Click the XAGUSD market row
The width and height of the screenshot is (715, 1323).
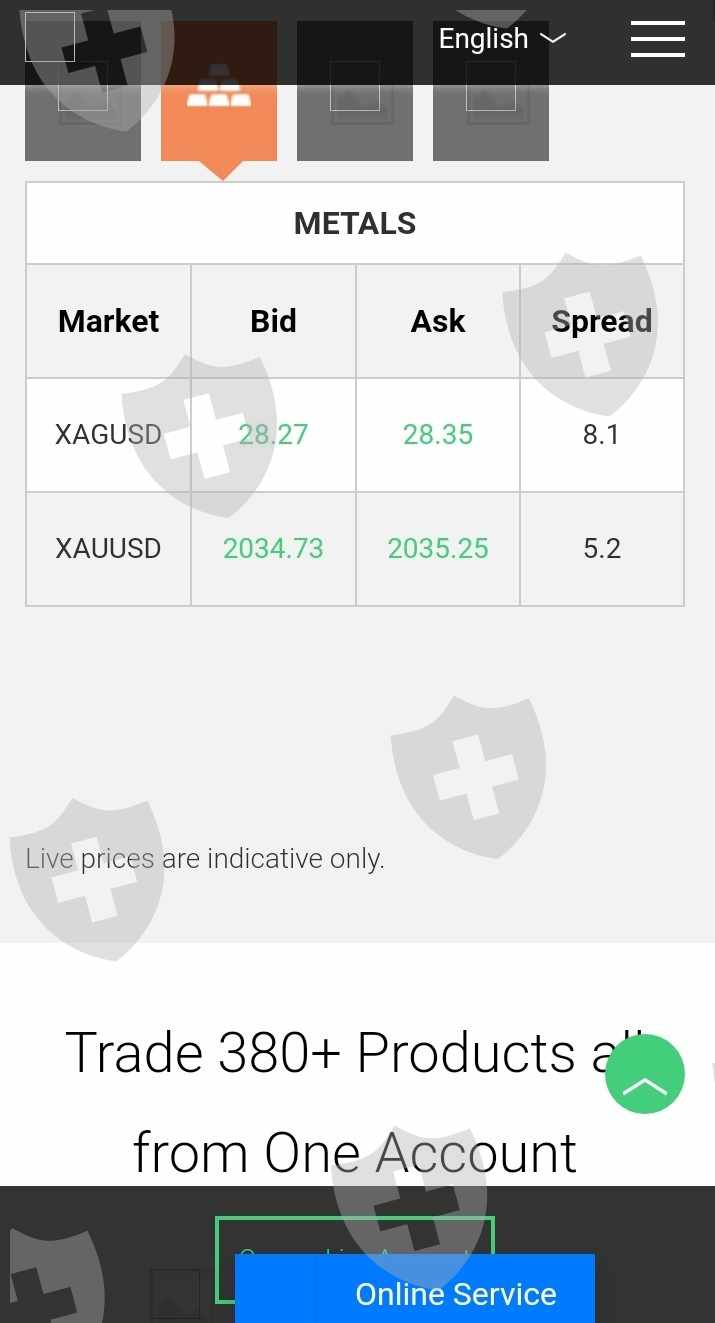(108, 435)
